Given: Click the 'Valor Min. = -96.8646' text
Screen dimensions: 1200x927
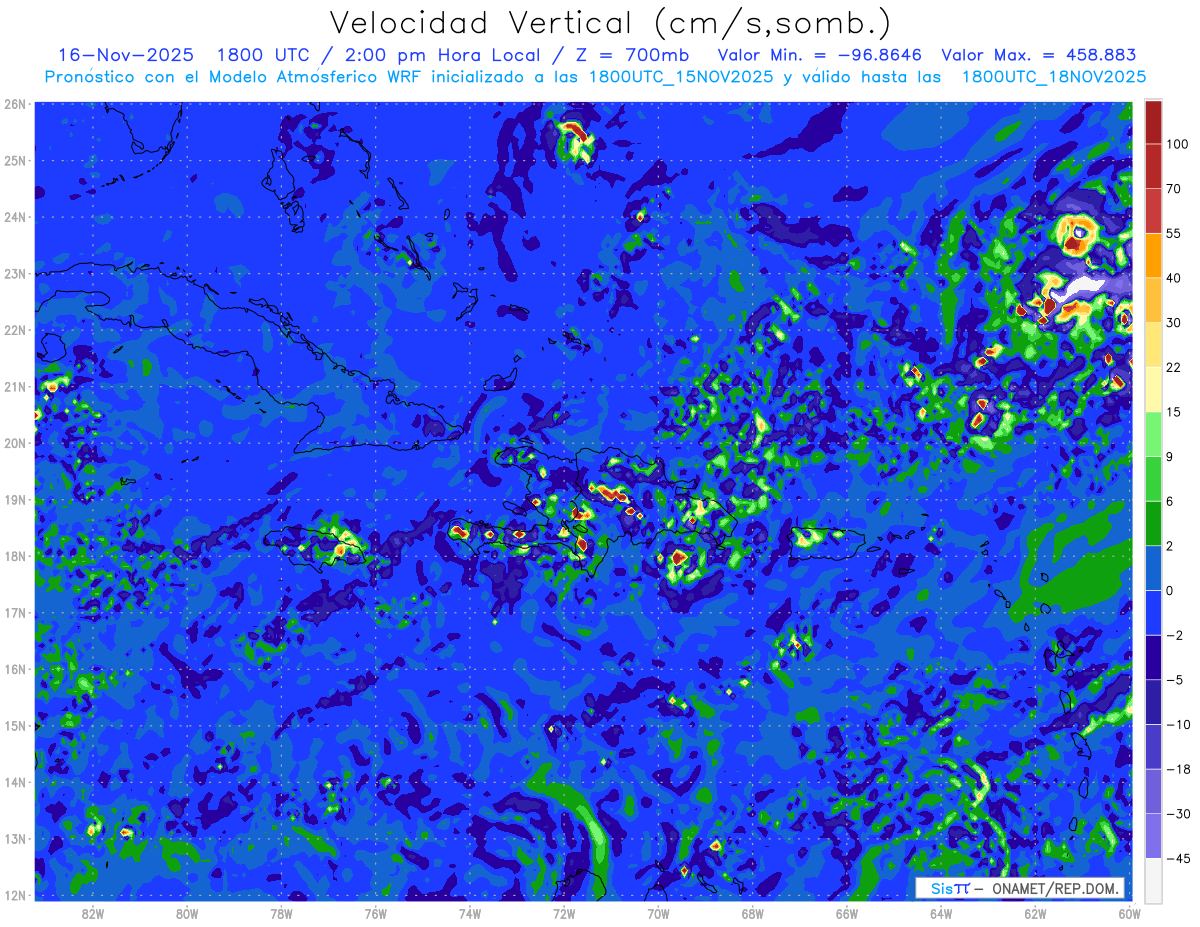Looking at the screenshot, I should pyautogui.click(x=820, y=55).
